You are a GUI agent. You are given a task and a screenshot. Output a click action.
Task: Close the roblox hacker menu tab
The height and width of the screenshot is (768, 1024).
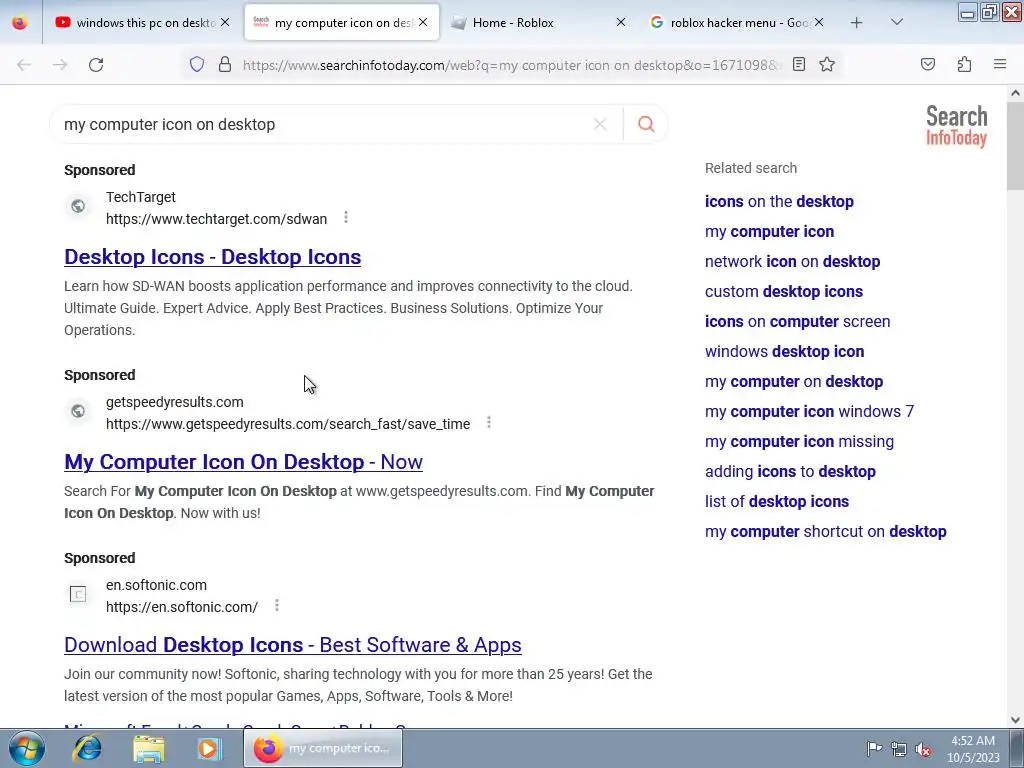click(x=819, y=22)
